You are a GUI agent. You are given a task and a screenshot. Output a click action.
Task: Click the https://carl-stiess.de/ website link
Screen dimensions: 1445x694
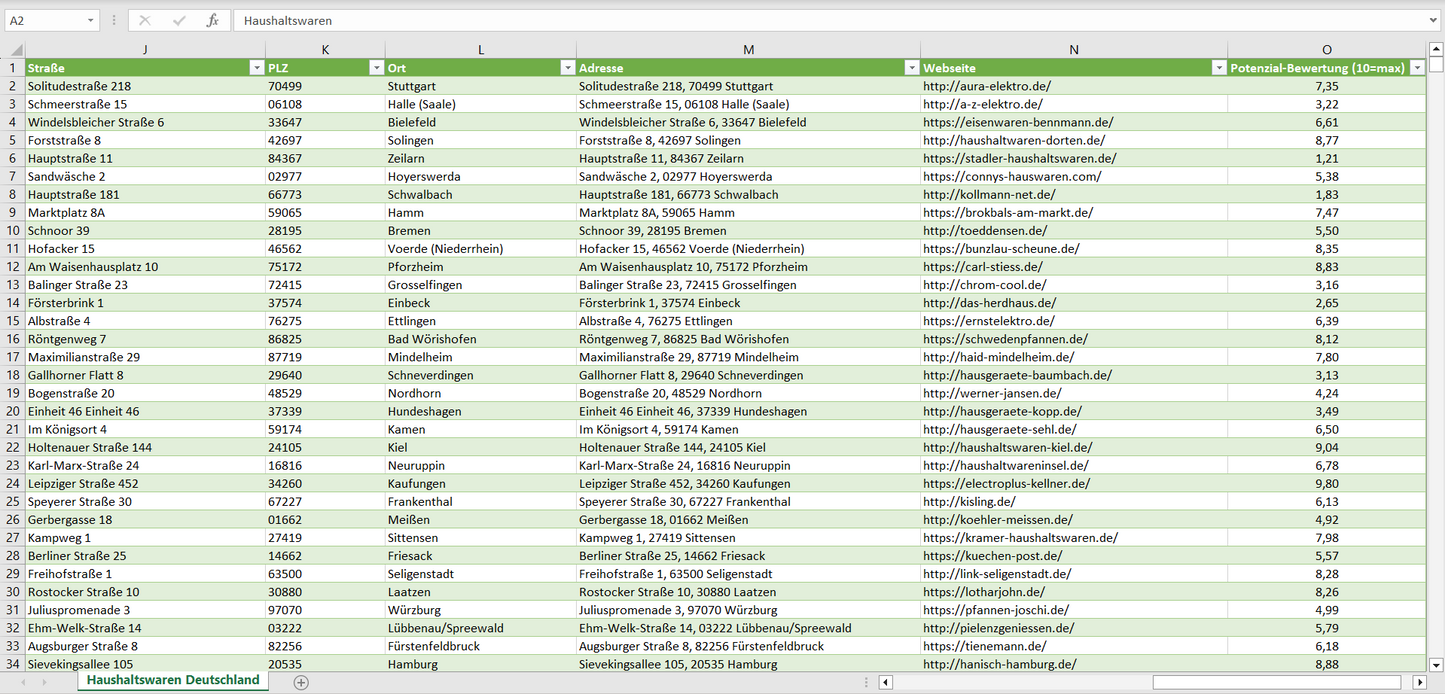[x=982, y=267]
